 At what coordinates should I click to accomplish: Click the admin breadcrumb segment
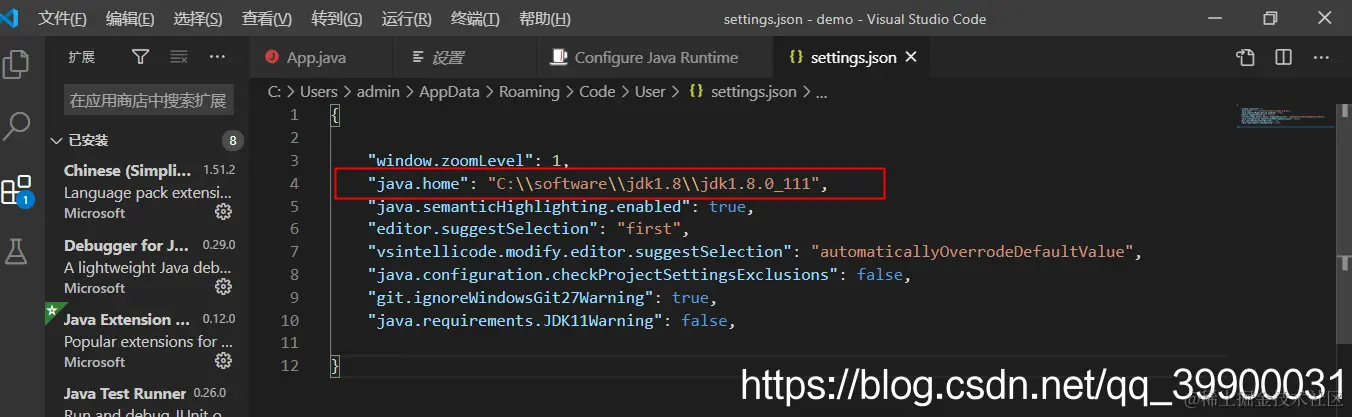pyautogui.click(x=379, y=91)
